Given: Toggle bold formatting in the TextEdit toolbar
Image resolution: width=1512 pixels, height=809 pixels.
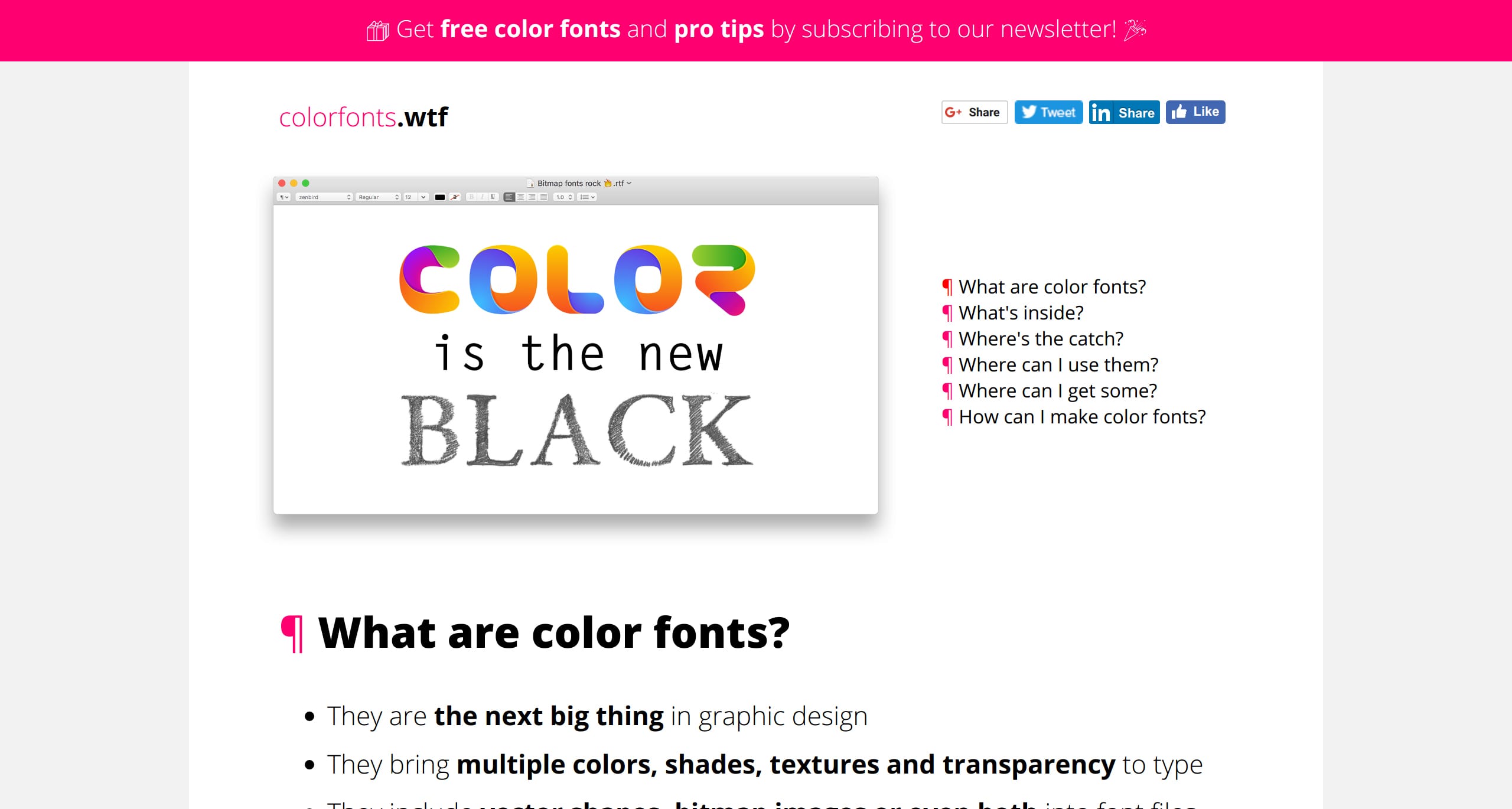Looking at the screenshot, I should [x=471, y=197].
